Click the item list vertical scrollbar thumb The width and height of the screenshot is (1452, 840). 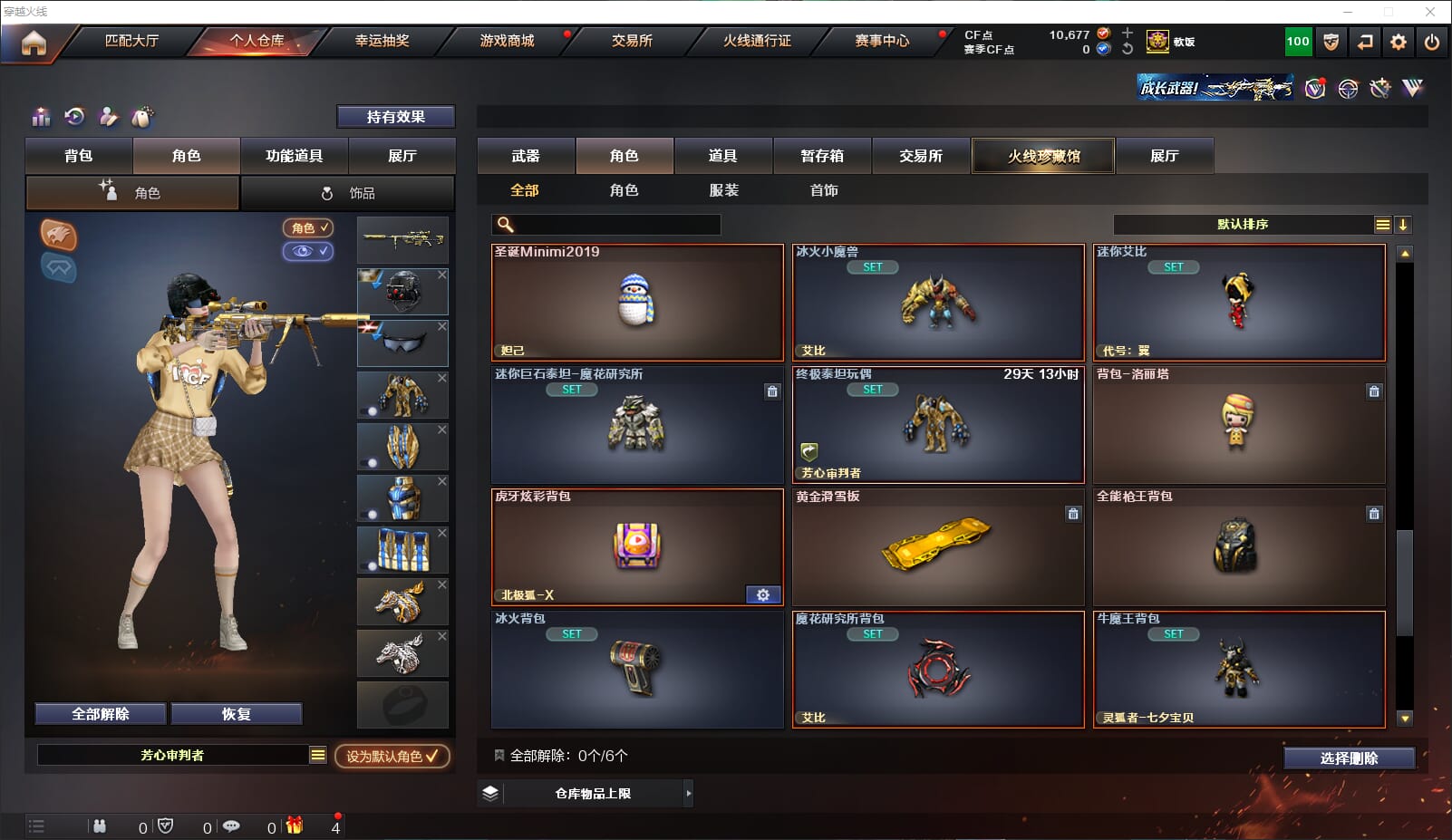tap(1405, 583)
